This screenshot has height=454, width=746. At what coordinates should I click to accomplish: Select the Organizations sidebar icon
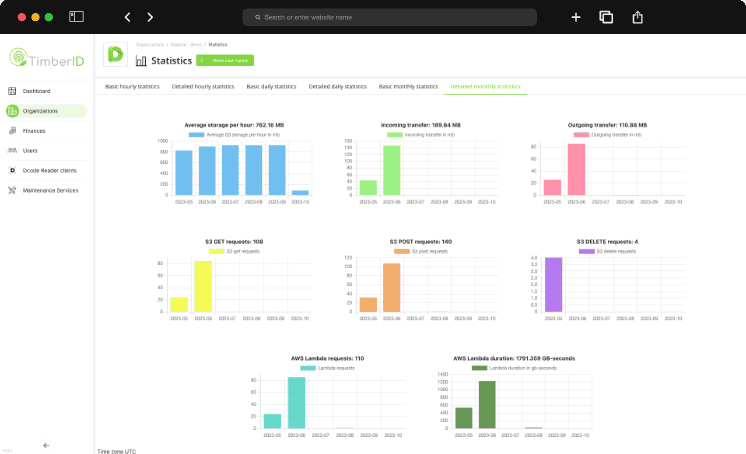click(x=12, y=111)
